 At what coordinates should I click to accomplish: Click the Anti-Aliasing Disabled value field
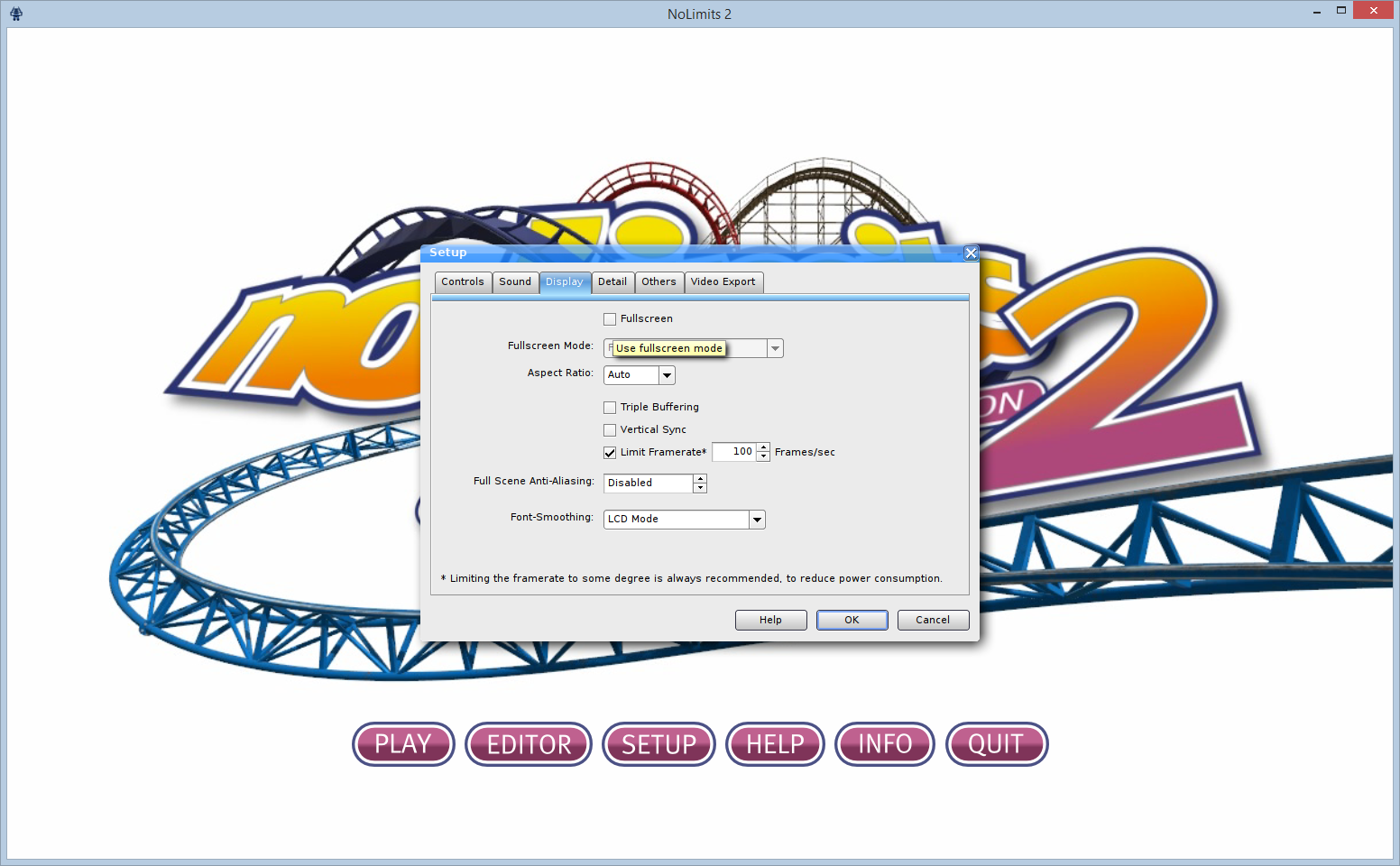(x=649, y=484)
